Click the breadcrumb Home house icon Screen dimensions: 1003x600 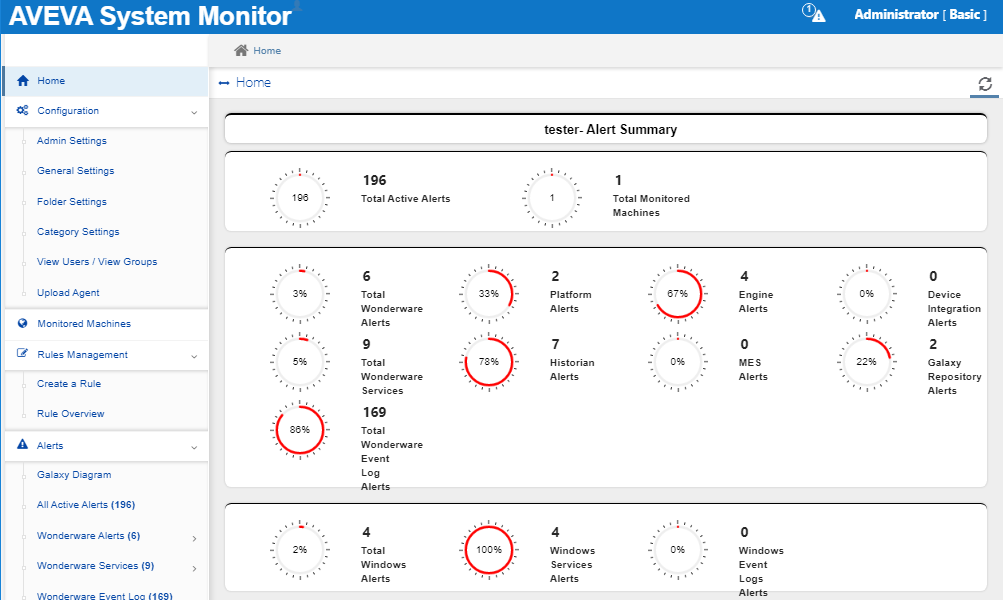(x=241, y=50)
